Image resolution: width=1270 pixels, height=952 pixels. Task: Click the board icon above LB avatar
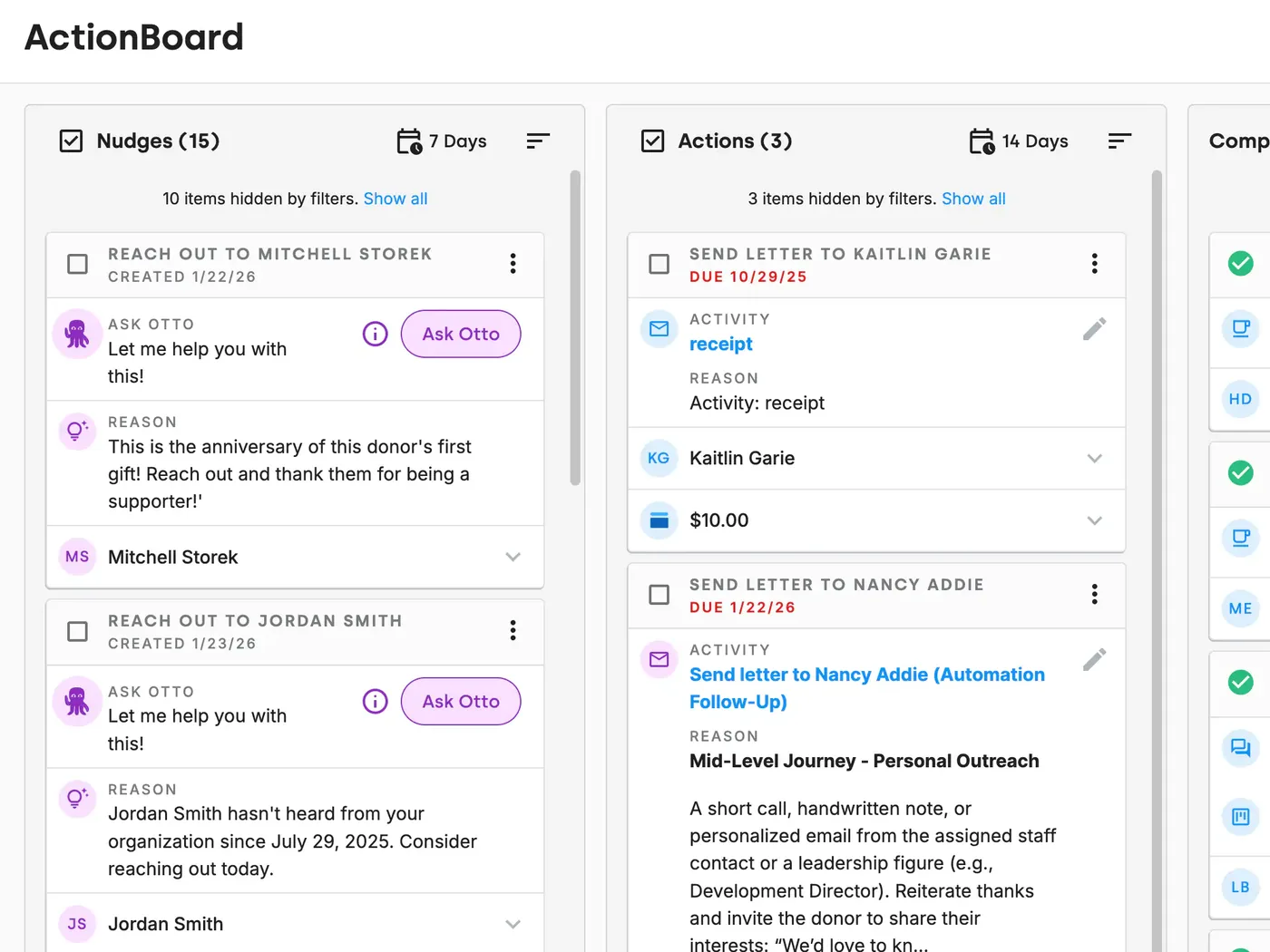1240,817
